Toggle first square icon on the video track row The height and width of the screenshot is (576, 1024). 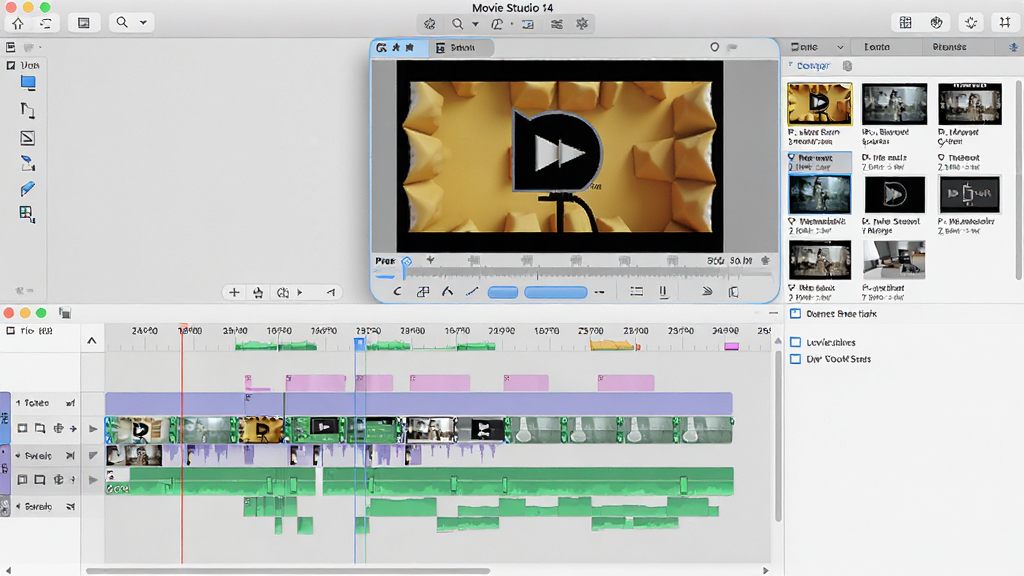click(x=22, y=428)
